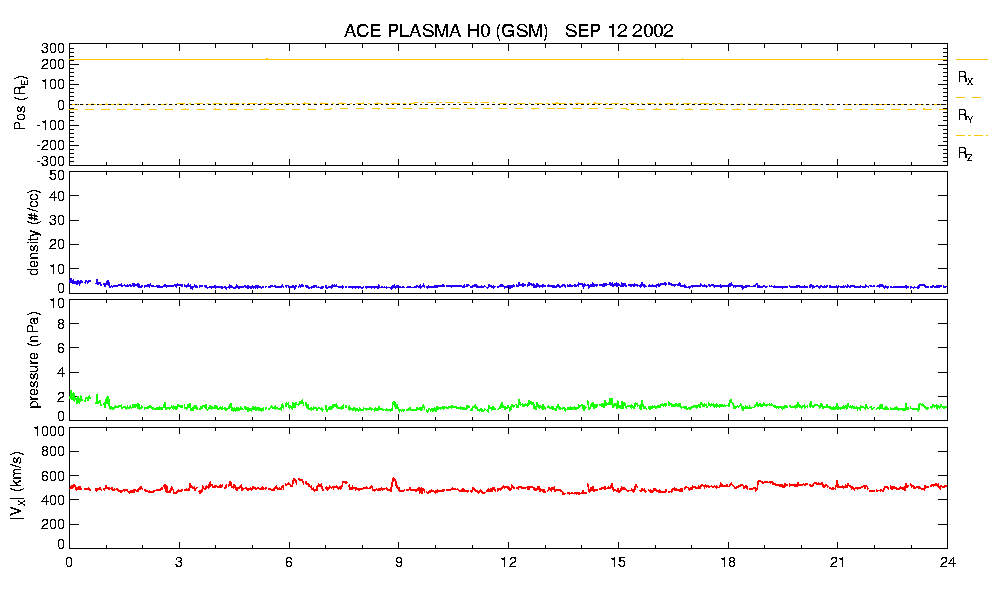993x600 pixels.
Task: Select the Ry legend entry
Action: pos(965,116)
